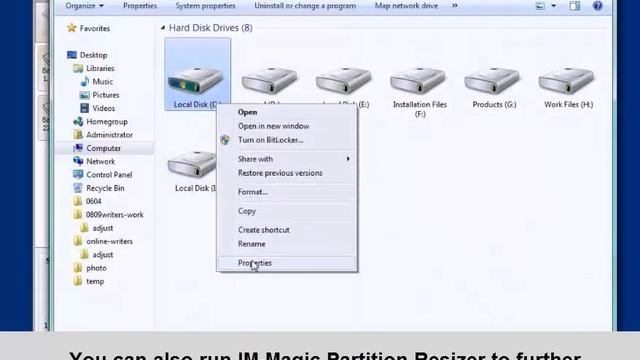Toggle the preview pane icon
Viewport: 640px width, 360px height.
pos(575,6)
